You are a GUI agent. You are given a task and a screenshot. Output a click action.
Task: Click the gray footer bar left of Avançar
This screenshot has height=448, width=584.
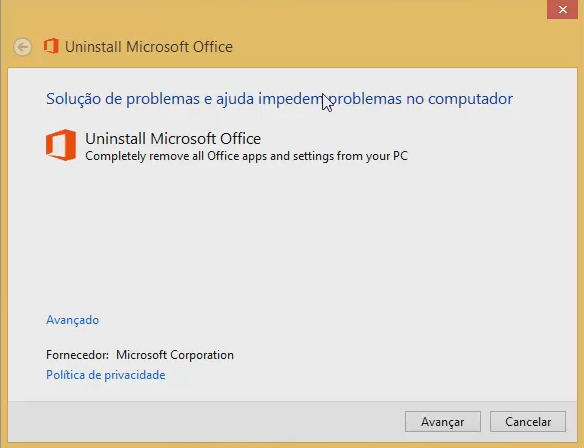pyautogui.click(x=205, y=422)
